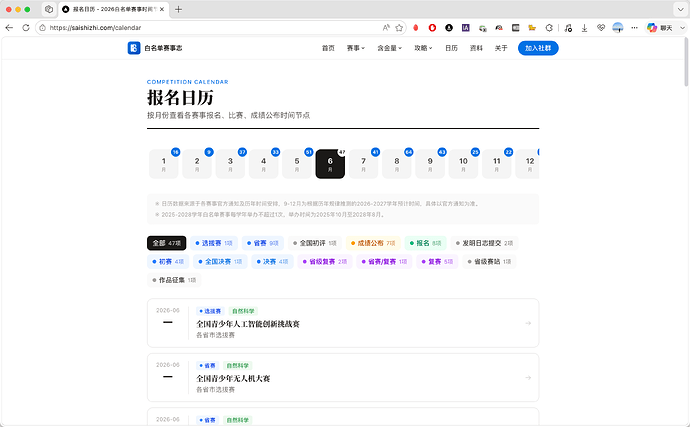Open the black circle extension icon

(x=449, y=28)
